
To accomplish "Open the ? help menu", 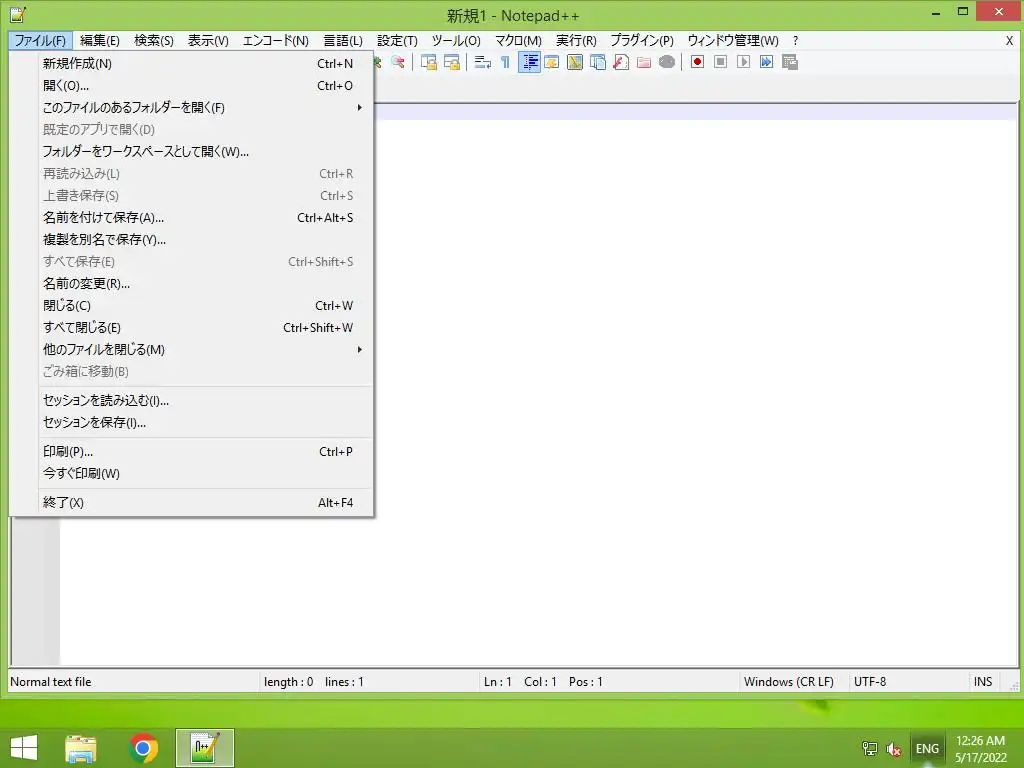I will point(795,40).
